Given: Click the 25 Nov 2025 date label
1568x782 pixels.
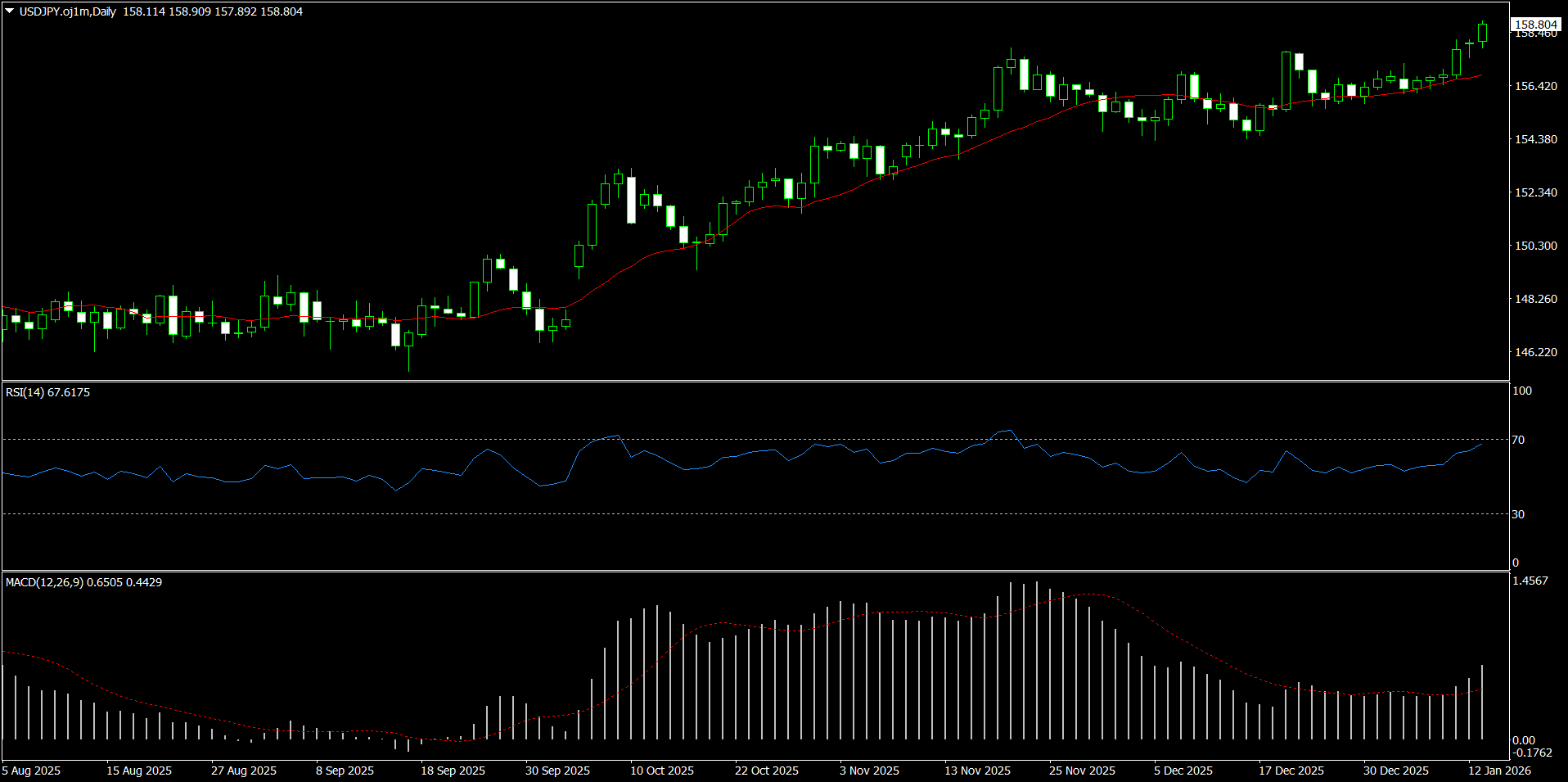Looking at the screenshot, I should (1082, 771).
